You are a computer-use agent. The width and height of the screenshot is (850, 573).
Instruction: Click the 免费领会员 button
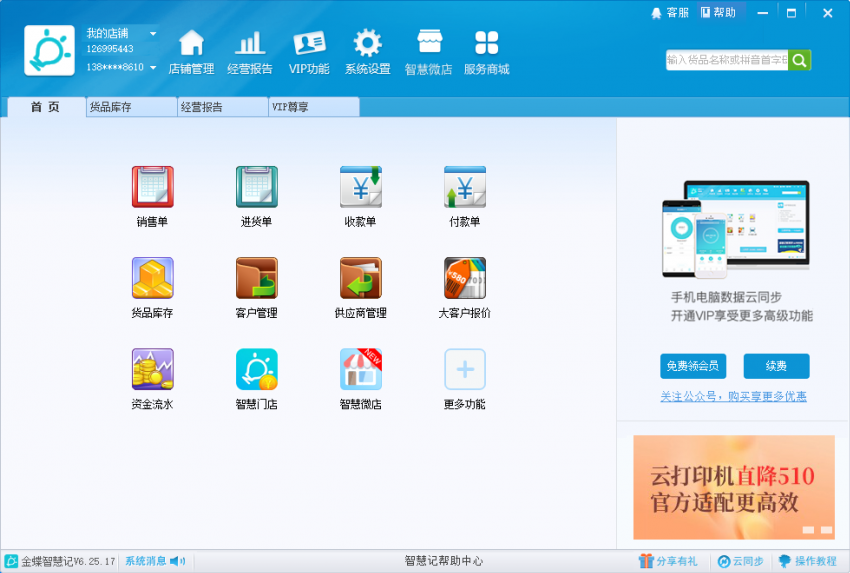pos(693,366)
